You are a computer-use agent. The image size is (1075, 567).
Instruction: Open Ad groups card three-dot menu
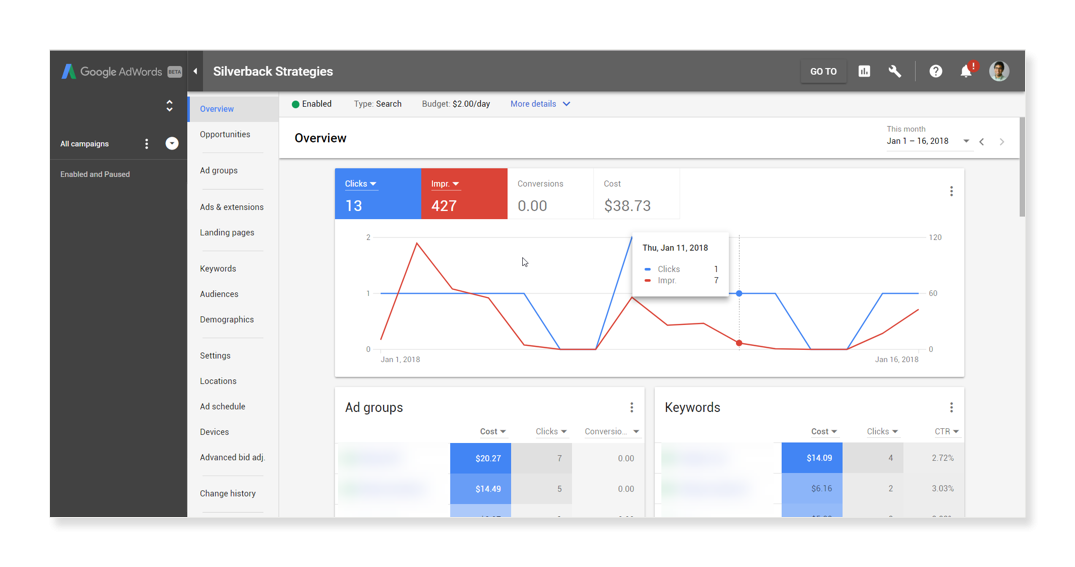click(631, 407)
